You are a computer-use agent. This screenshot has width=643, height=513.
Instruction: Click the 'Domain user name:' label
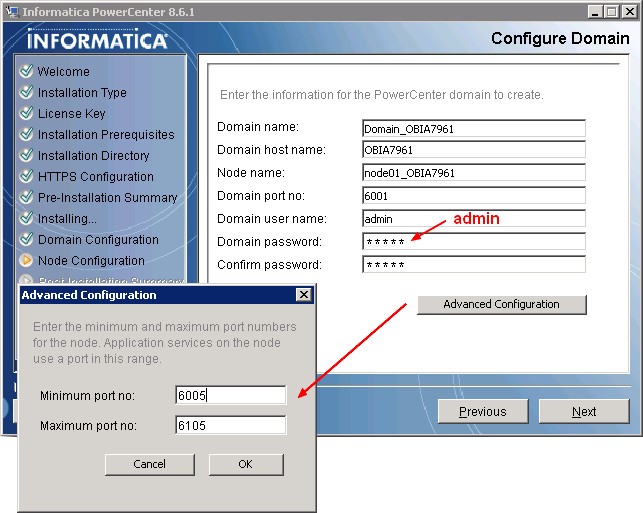[272, 219]
